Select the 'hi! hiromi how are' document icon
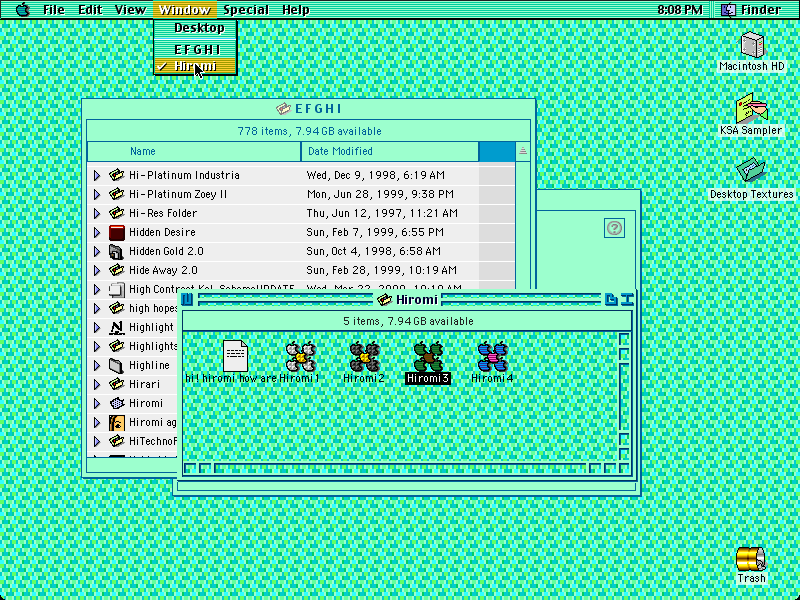The image size is (800, 600). click(x=235, y=356)
